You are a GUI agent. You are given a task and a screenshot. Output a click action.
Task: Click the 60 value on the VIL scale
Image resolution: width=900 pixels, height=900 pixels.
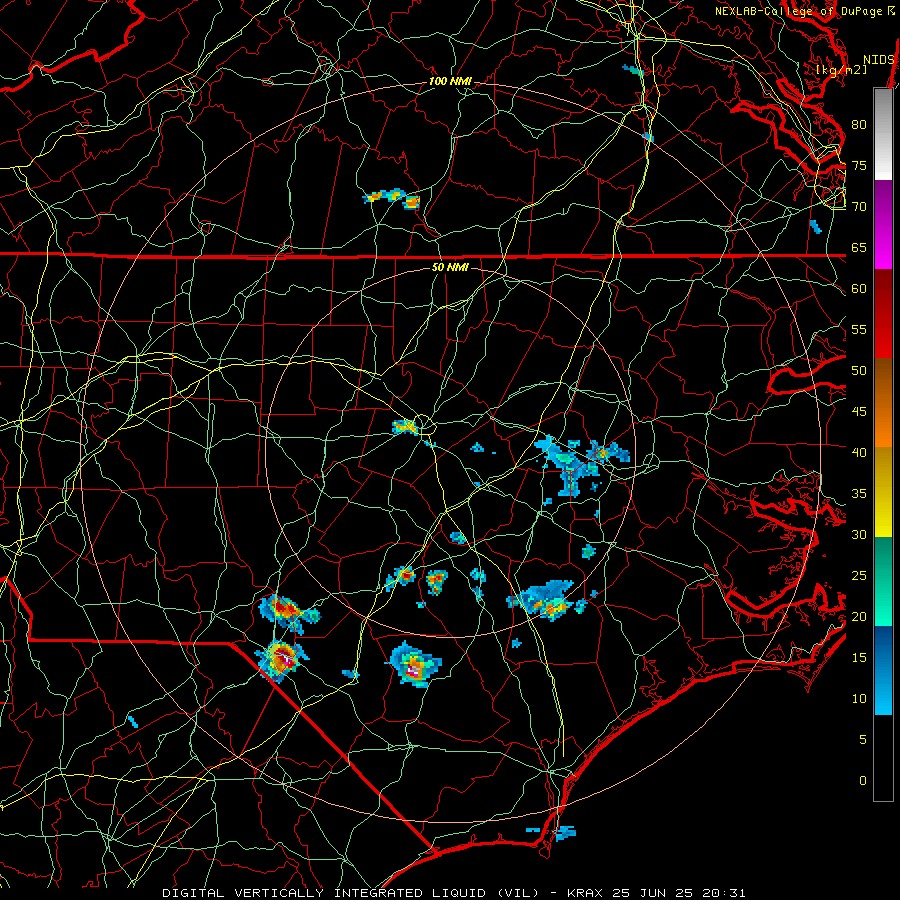pyautogui.click(x=859, y=289)
